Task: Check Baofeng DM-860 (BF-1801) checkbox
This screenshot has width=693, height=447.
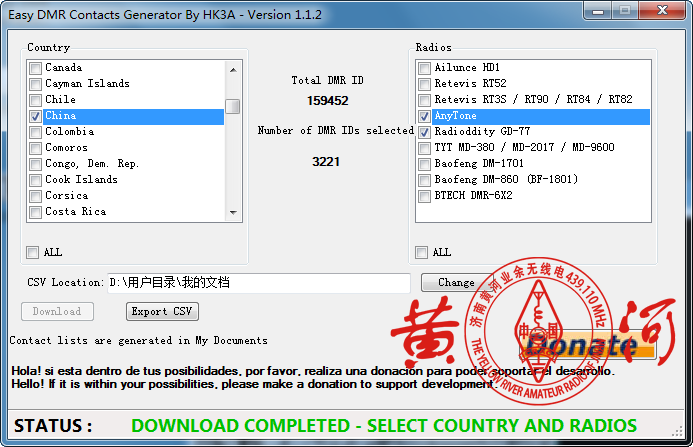Action: pyautogui.click(x=424, y=180)
